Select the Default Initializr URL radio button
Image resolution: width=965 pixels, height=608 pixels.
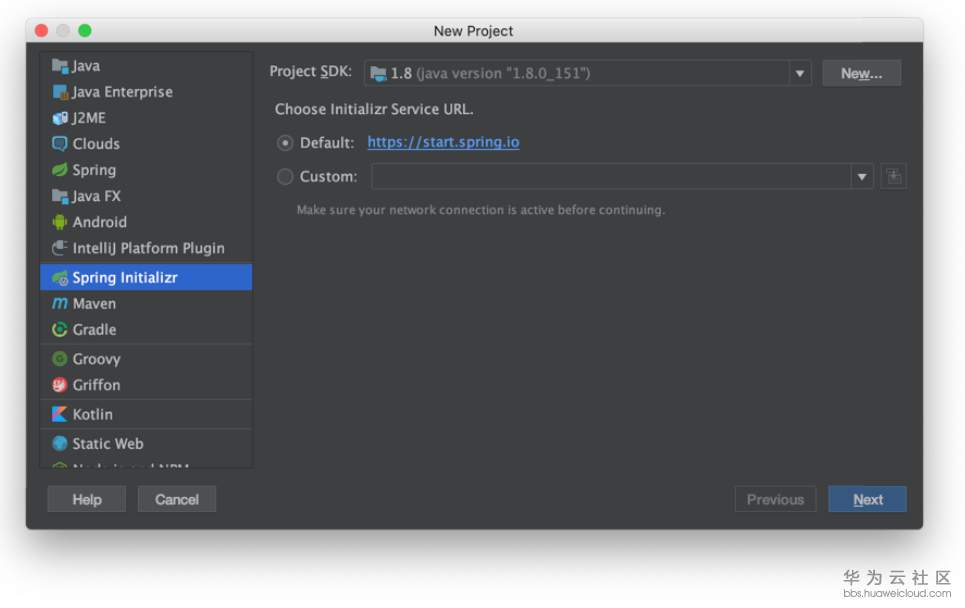[x=285, y=143]
